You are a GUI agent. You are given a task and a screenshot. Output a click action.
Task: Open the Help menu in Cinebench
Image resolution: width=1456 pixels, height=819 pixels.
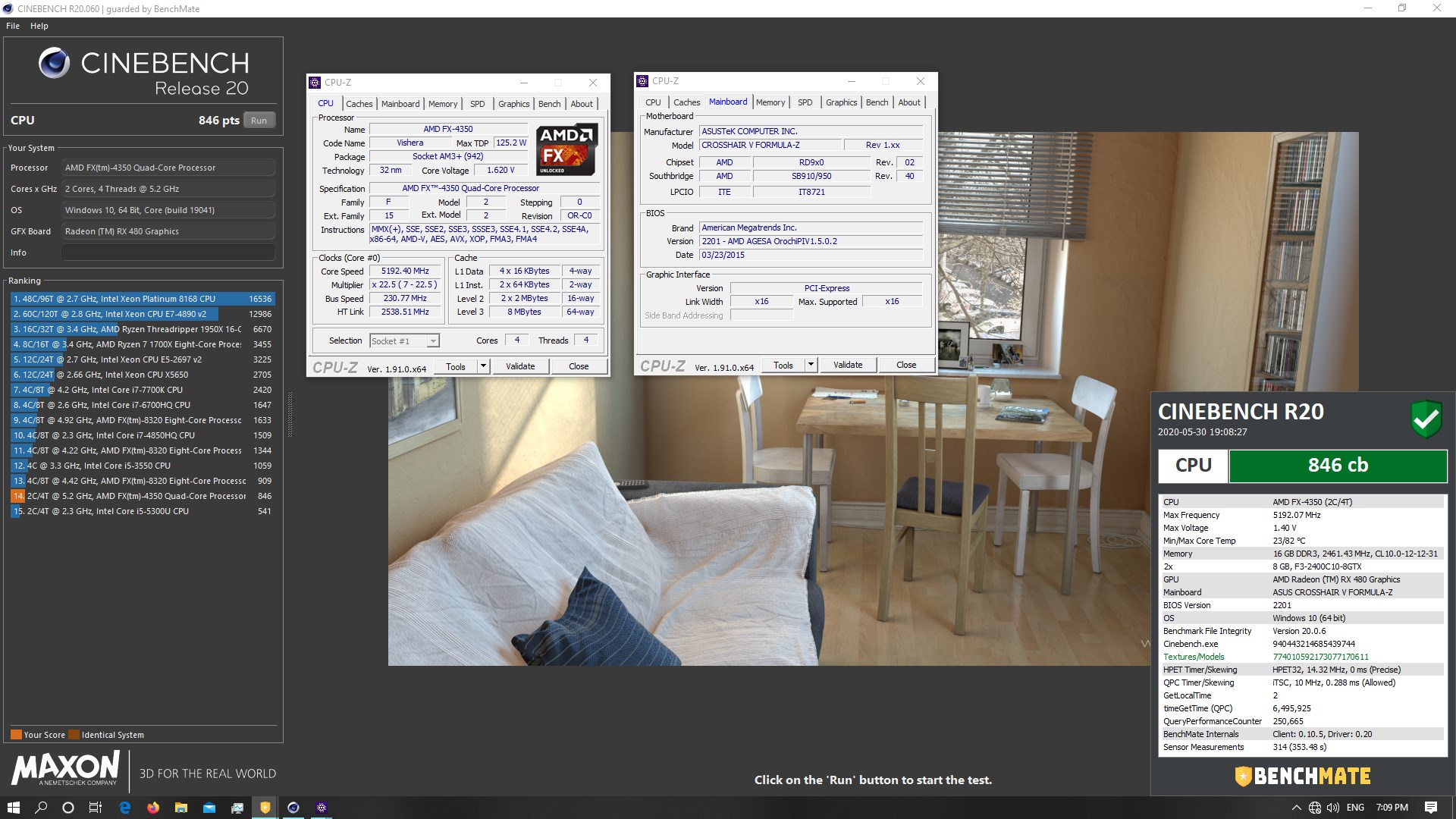(x=39, y=26)
